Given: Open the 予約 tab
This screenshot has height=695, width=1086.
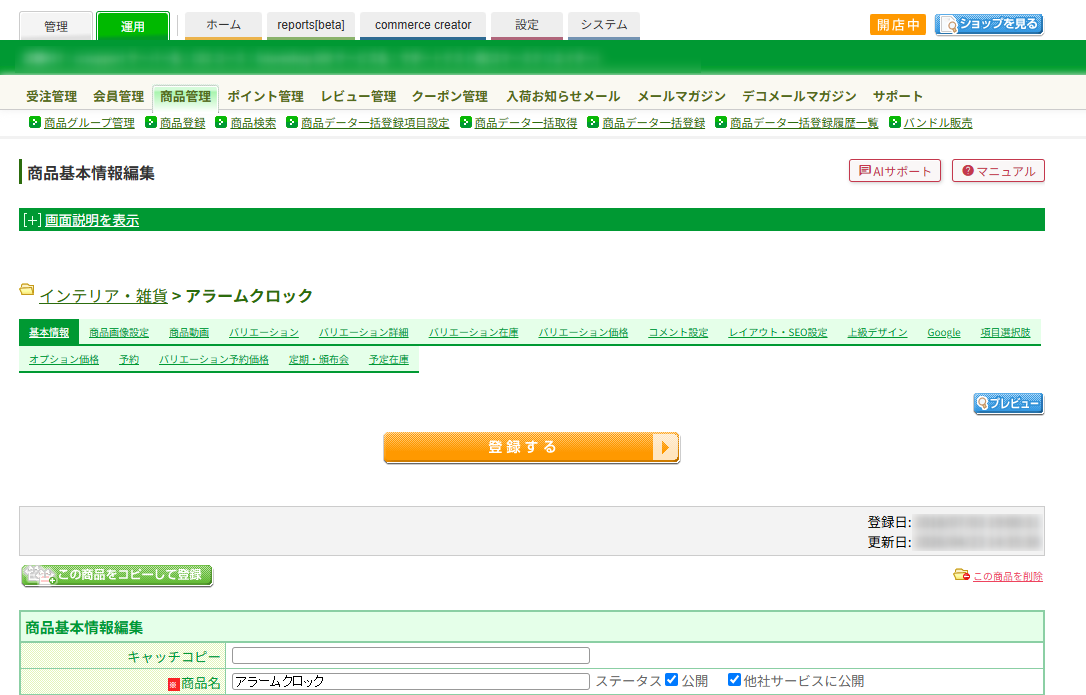Looking at the screenshot, I should coord(129,360).
